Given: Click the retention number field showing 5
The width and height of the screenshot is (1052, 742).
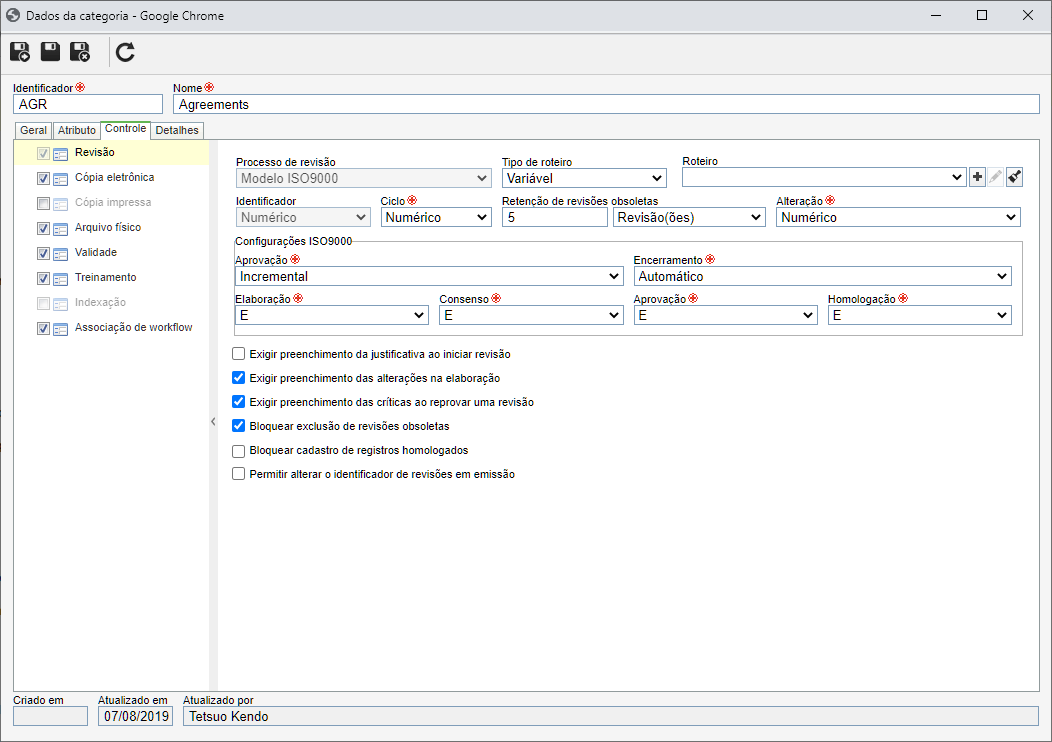Looking at the screenshot, I should (x=555, y=217).
